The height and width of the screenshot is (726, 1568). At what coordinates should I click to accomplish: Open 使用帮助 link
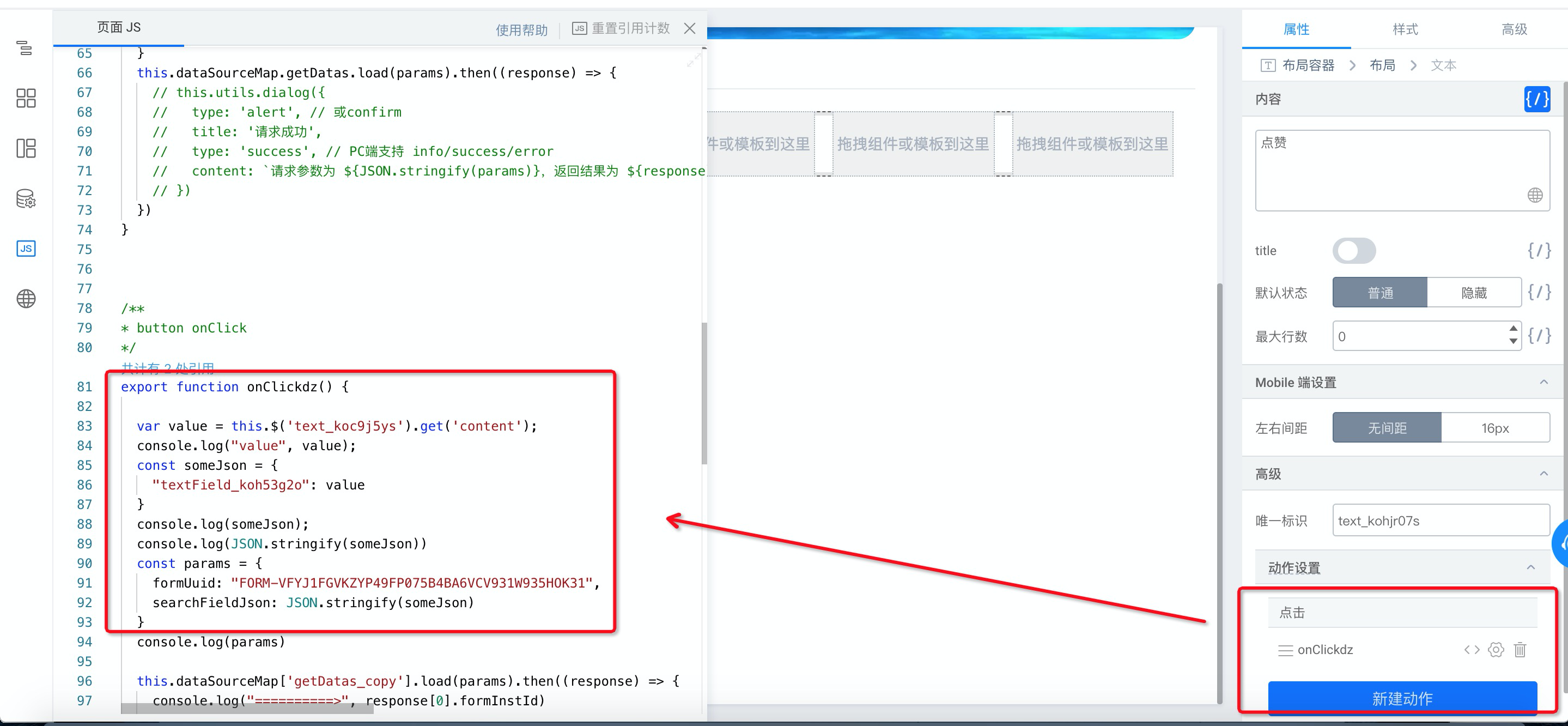tap(521, 30)
